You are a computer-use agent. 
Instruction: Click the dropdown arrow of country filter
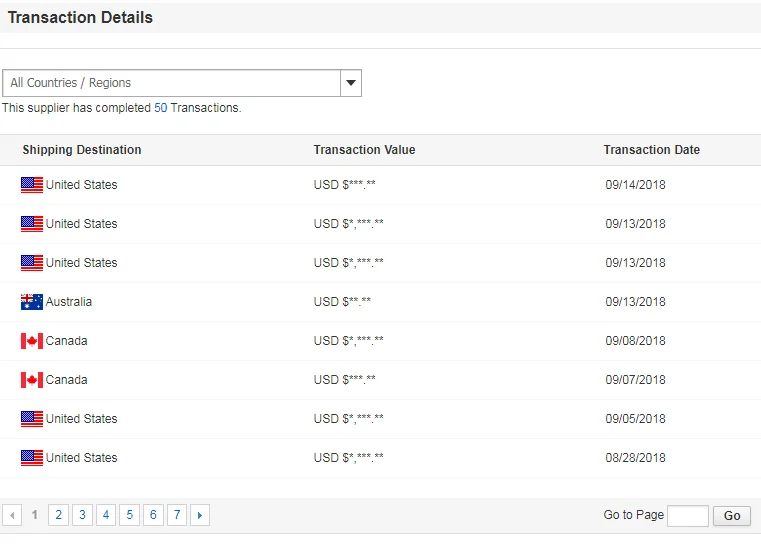point(350,83)
